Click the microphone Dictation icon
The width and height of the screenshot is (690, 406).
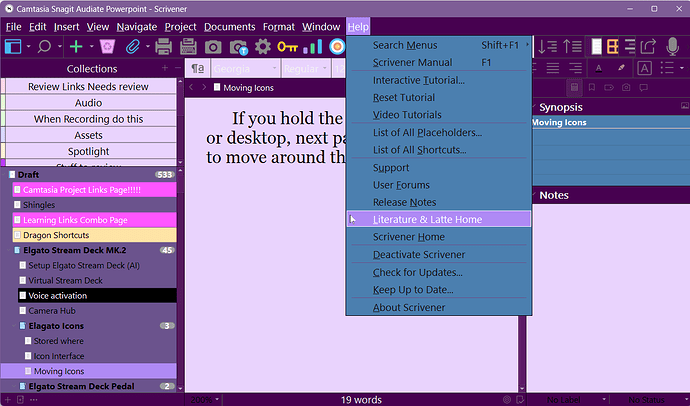[x=672, y=46]
